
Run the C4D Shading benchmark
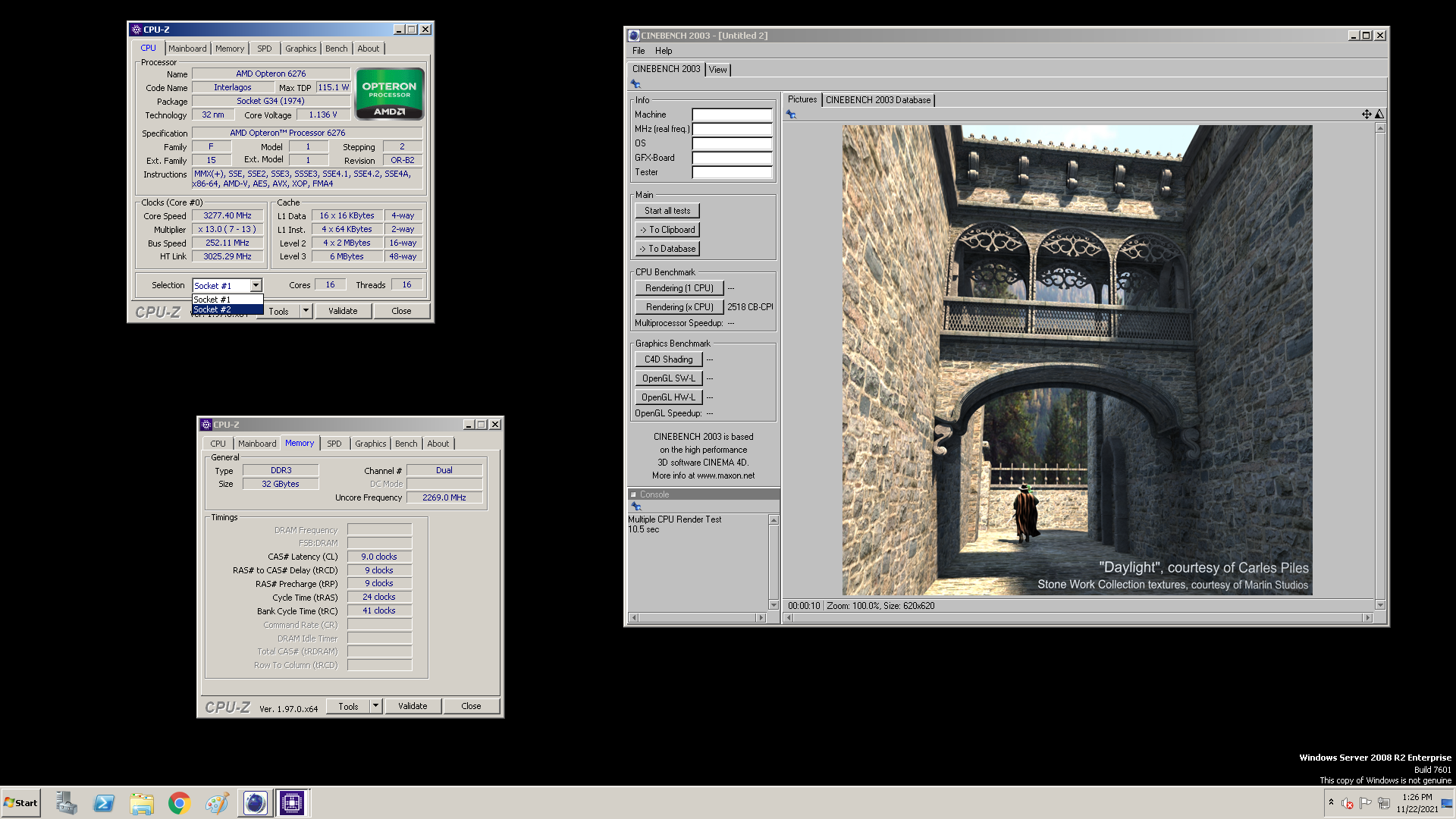tap(669, 359)
